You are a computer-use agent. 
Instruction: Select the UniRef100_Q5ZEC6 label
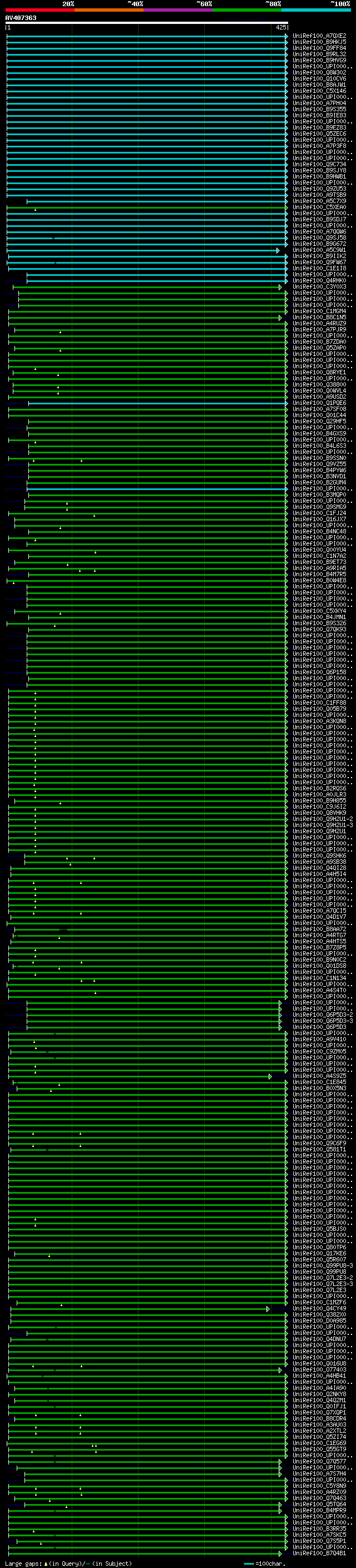click(x=319, y=134)
